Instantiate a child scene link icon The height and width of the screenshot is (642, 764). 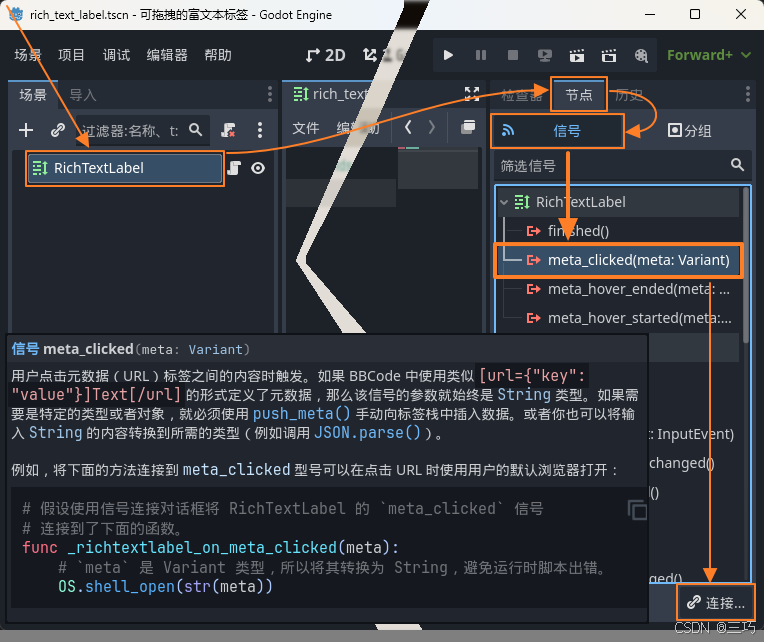pos(57,130)
